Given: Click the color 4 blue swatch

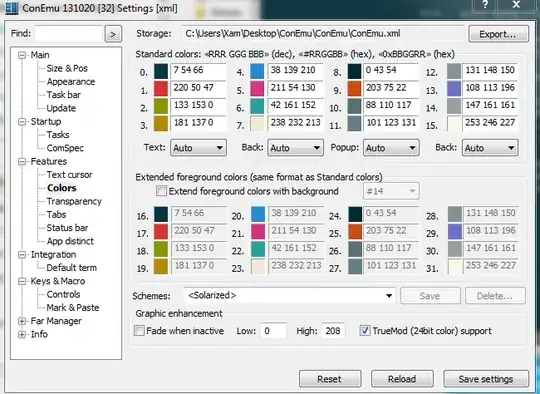Looking at the screenshot, I should pos(258,72).
